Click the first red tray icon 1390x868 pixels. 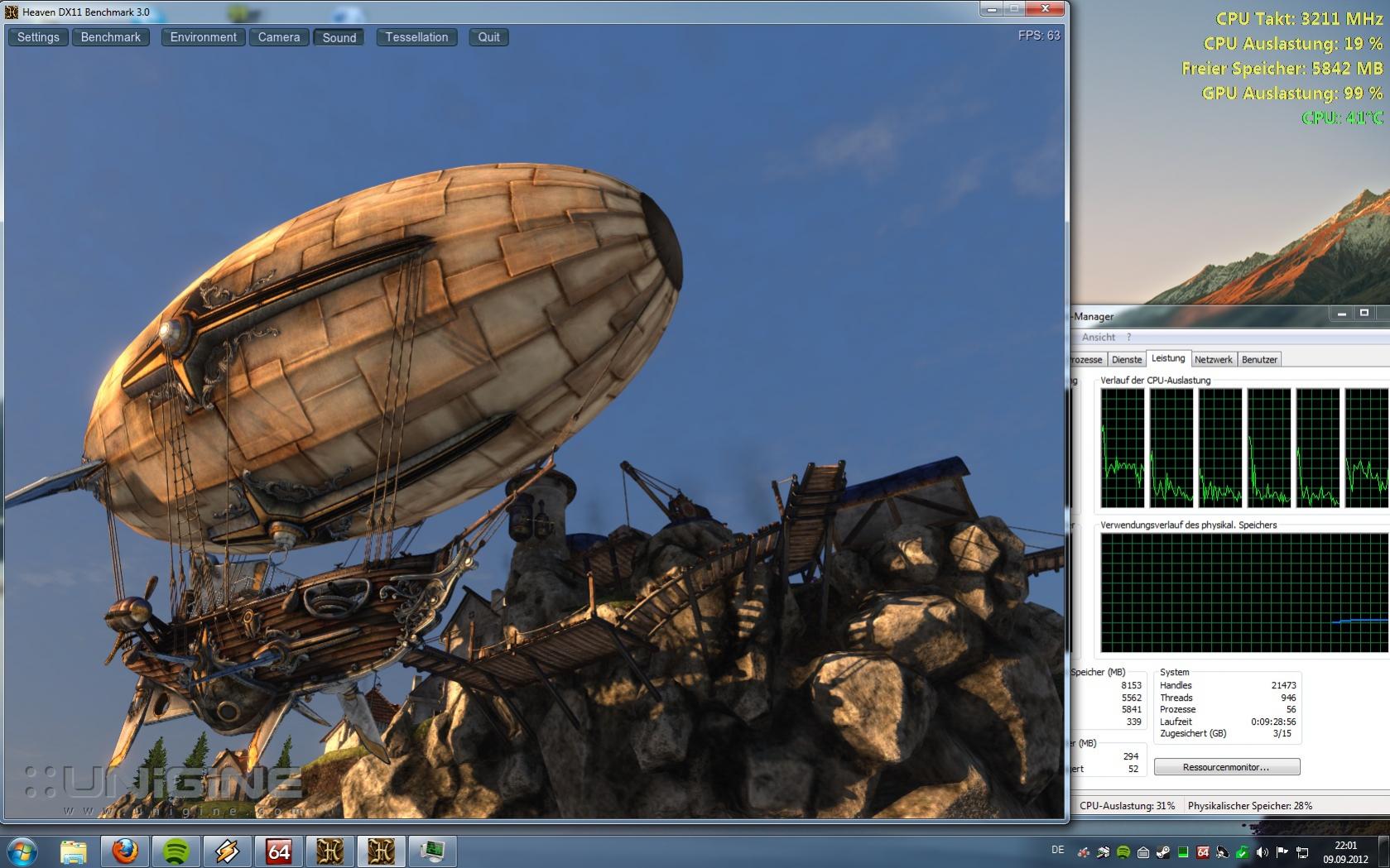[x=1084, y=852]
